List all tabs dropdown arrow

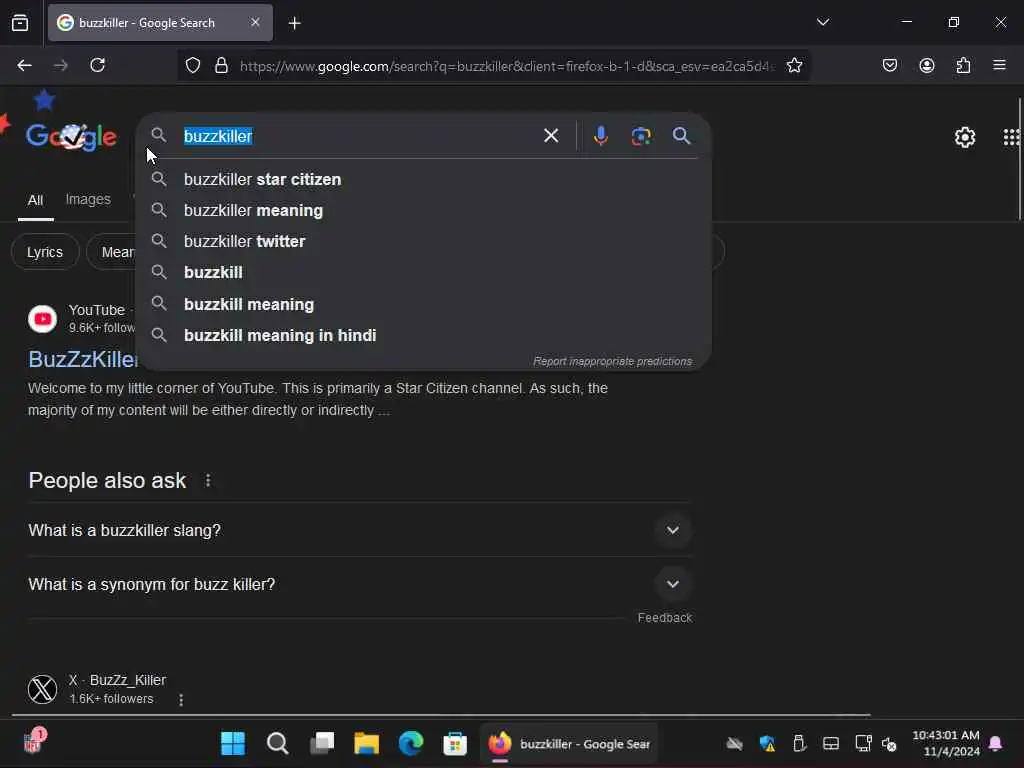tap(823, 22)
